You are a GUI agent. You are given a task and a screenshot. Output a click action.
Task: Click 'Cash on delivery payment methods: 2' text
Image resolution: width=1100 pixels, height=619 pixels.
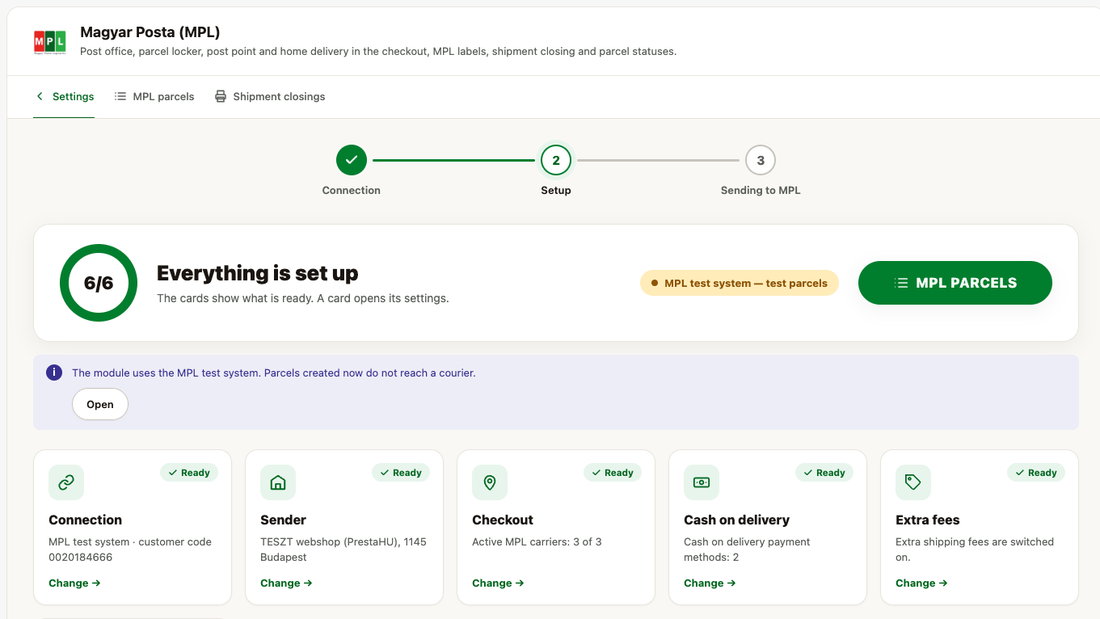click(747, 550)
